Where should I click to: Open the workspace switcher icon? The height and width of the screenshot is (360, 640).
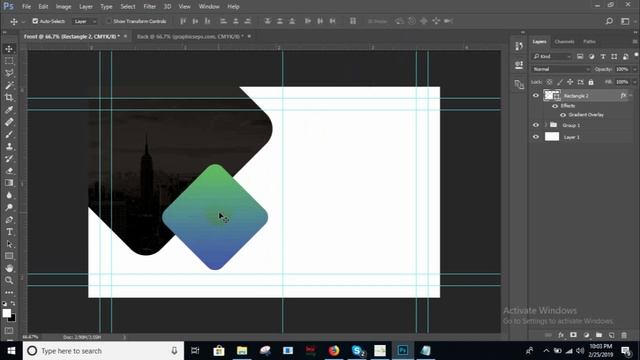tap(625, 21)
